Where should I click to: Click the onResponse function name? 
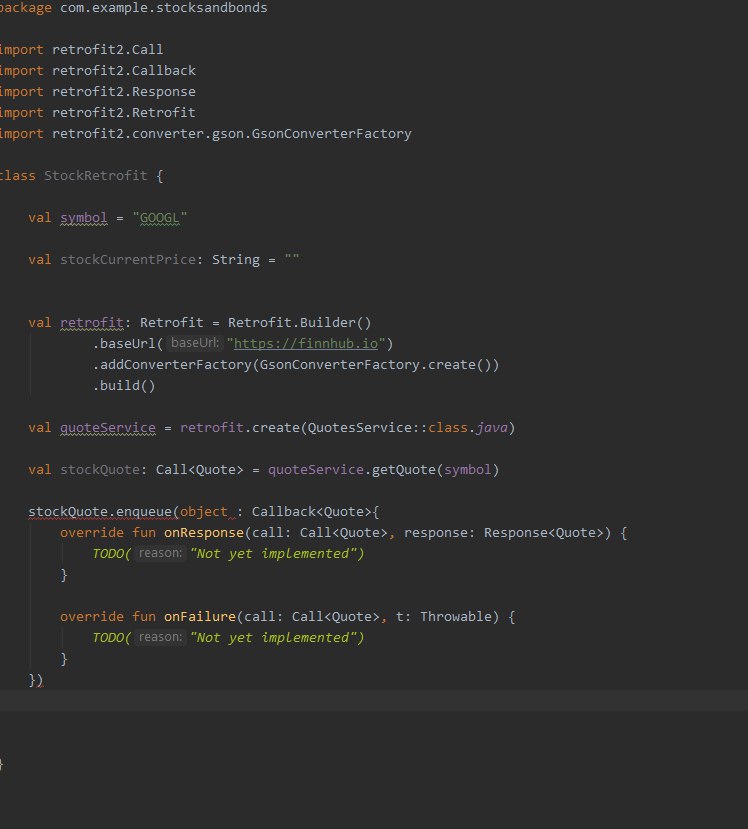pos(204,533)
